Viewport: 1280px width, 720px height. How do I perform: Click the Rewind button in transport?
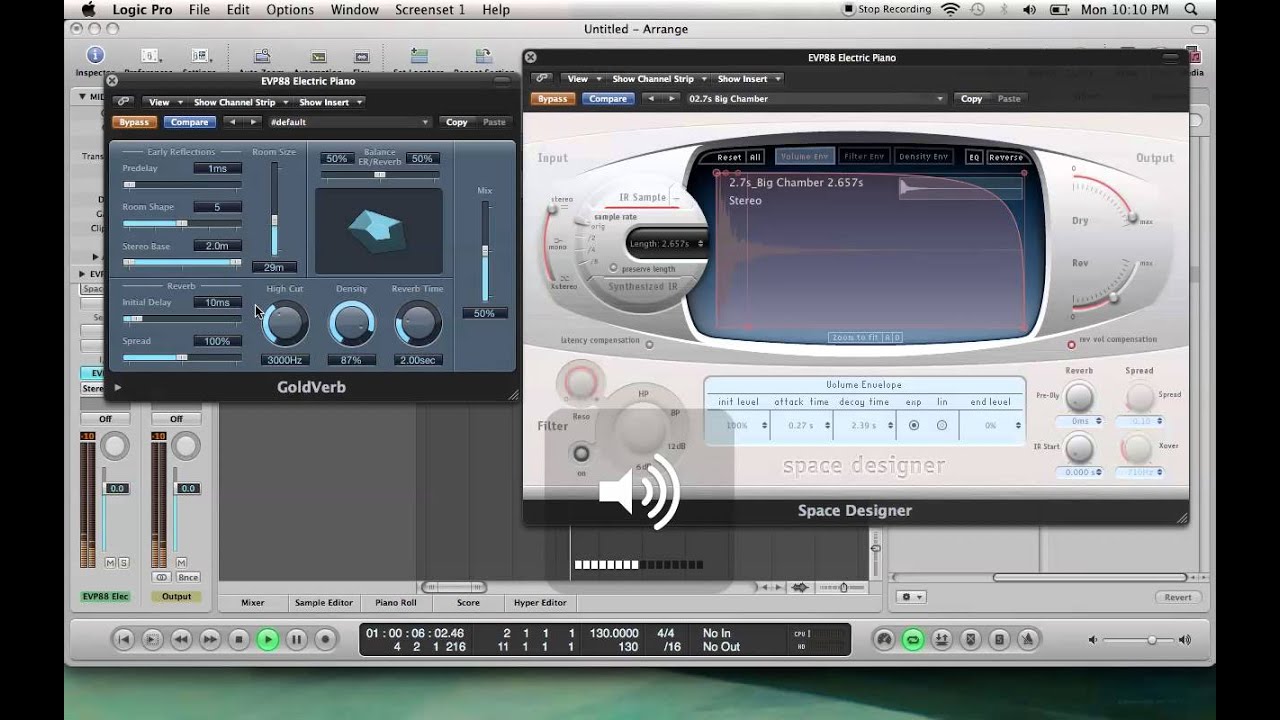[181, 639]
